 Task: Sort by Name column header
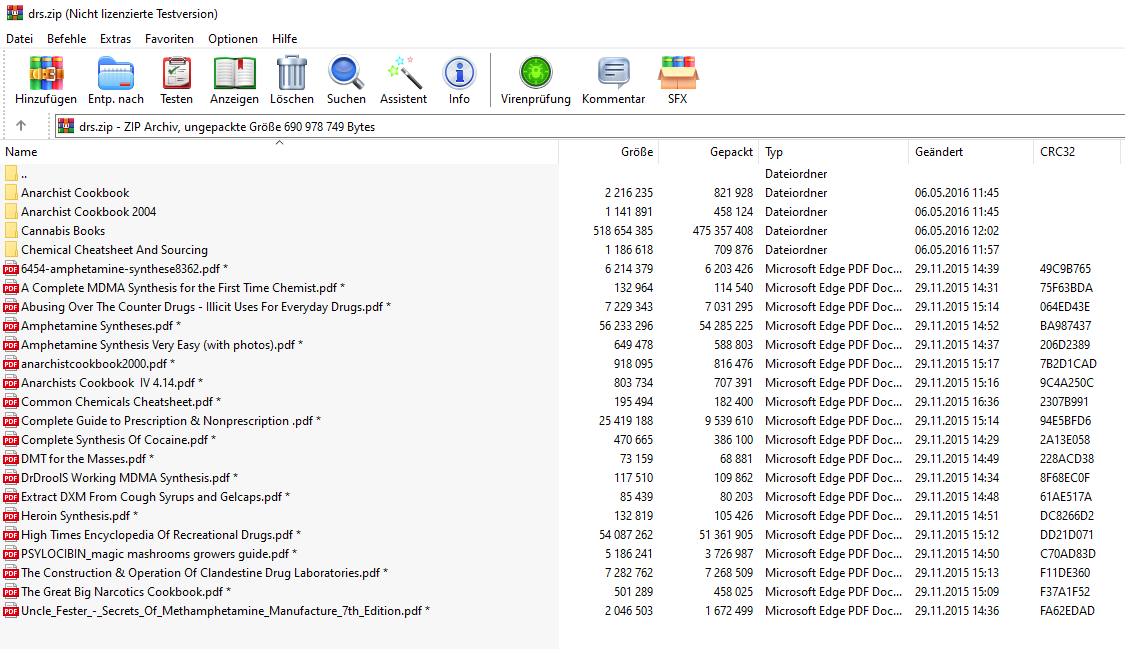(x=279, y=152)
